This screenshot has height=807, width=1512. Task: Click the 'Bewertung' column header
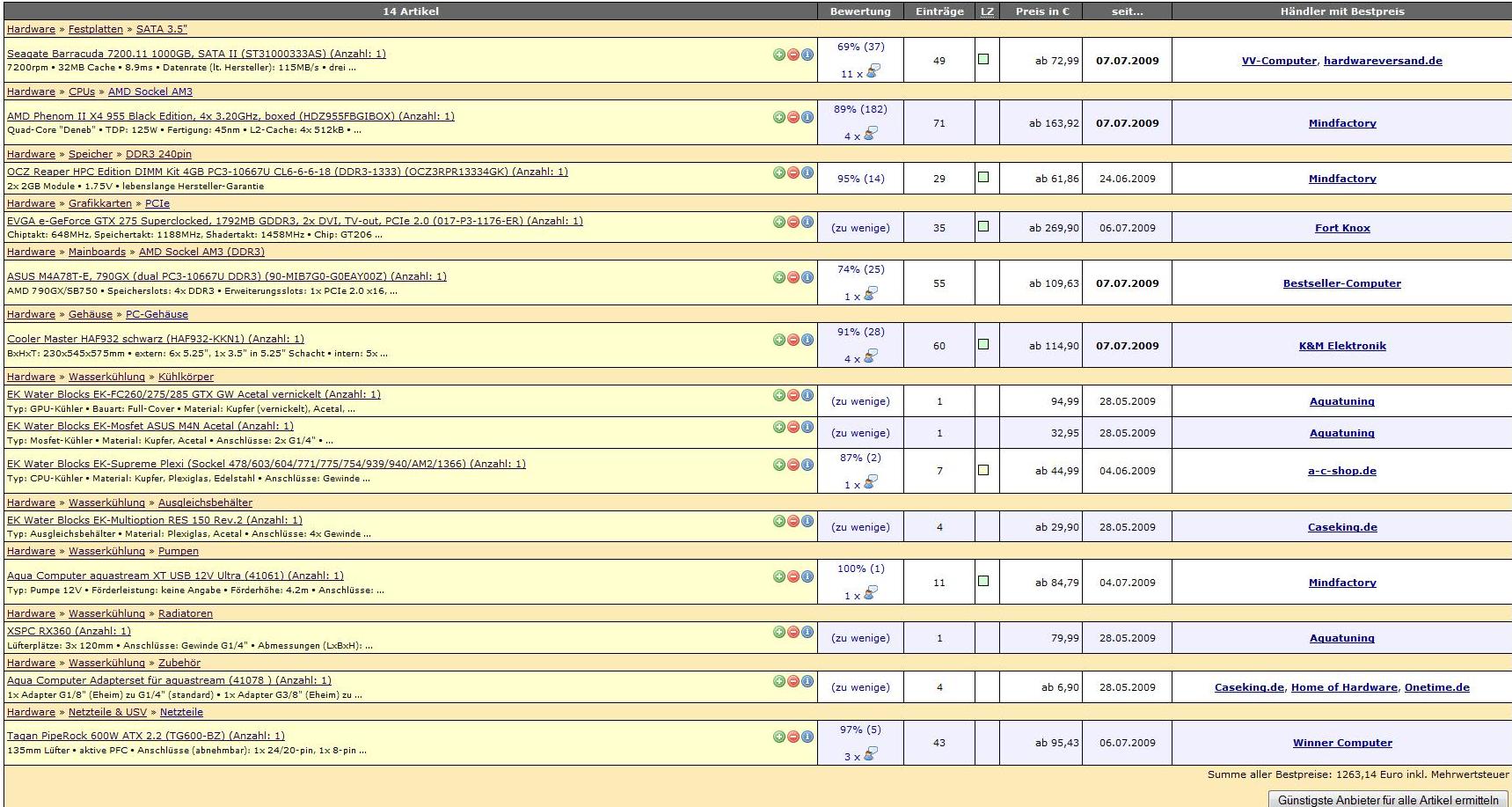(860, 11)
